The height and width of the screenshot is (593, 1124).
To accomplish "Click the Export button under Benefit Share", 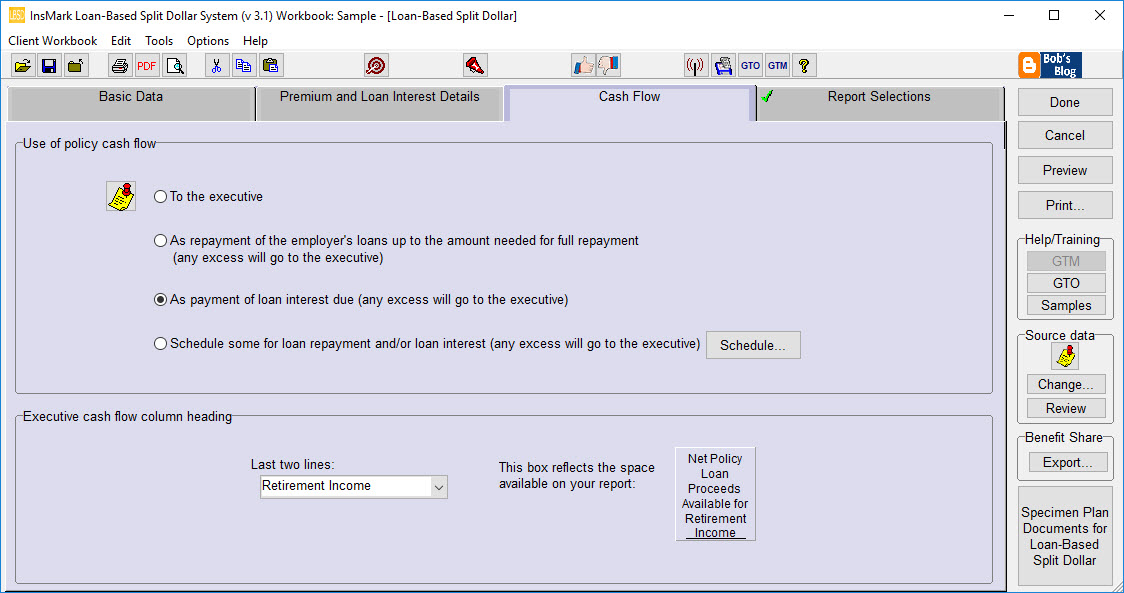I will (1065, 461).
